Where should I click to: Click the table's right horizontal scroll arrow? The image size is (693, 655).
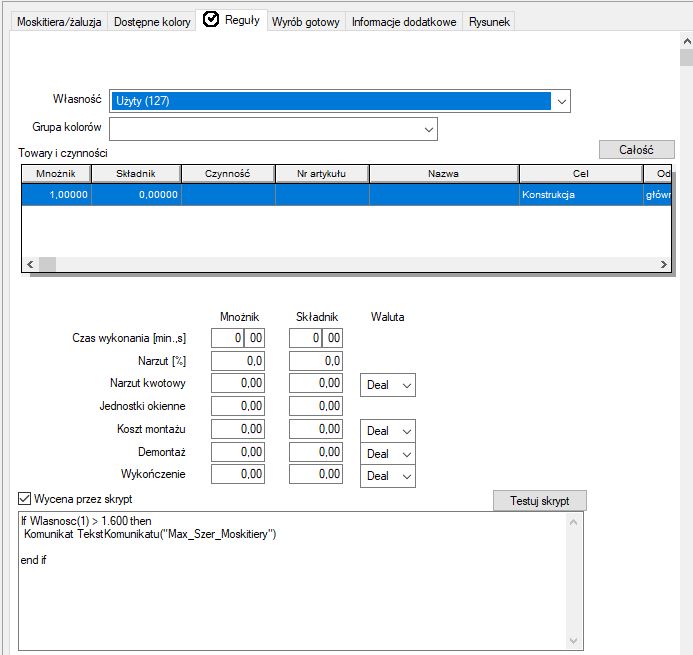point(663,265)
